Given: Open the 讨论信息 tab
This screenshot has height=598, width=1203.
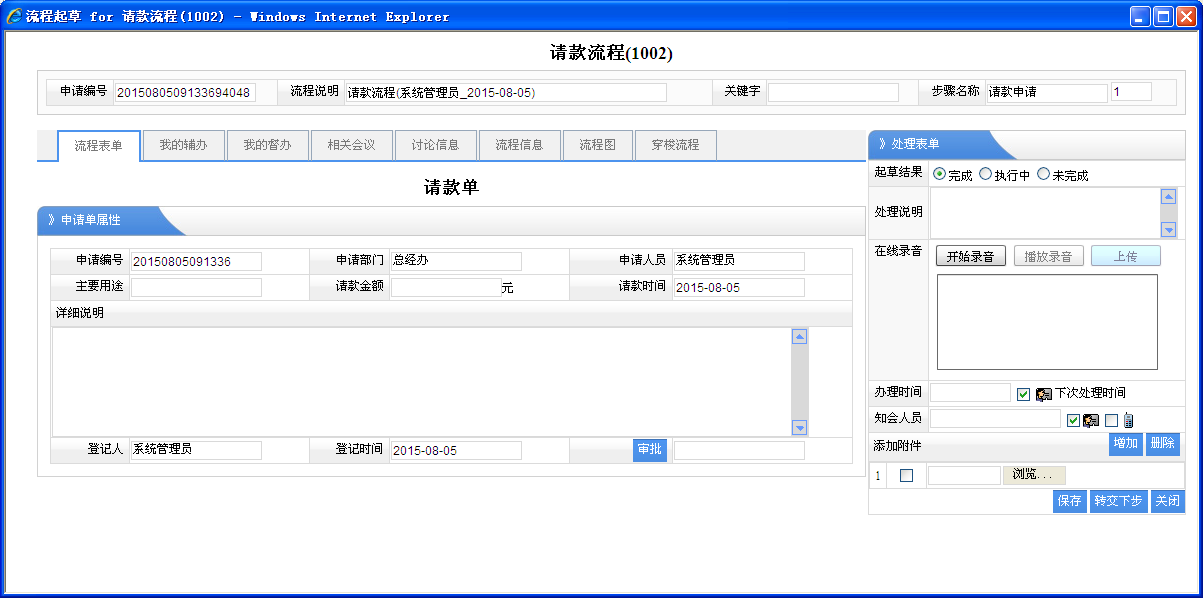Looking at the screenshot, I should [x=435, y=145].
